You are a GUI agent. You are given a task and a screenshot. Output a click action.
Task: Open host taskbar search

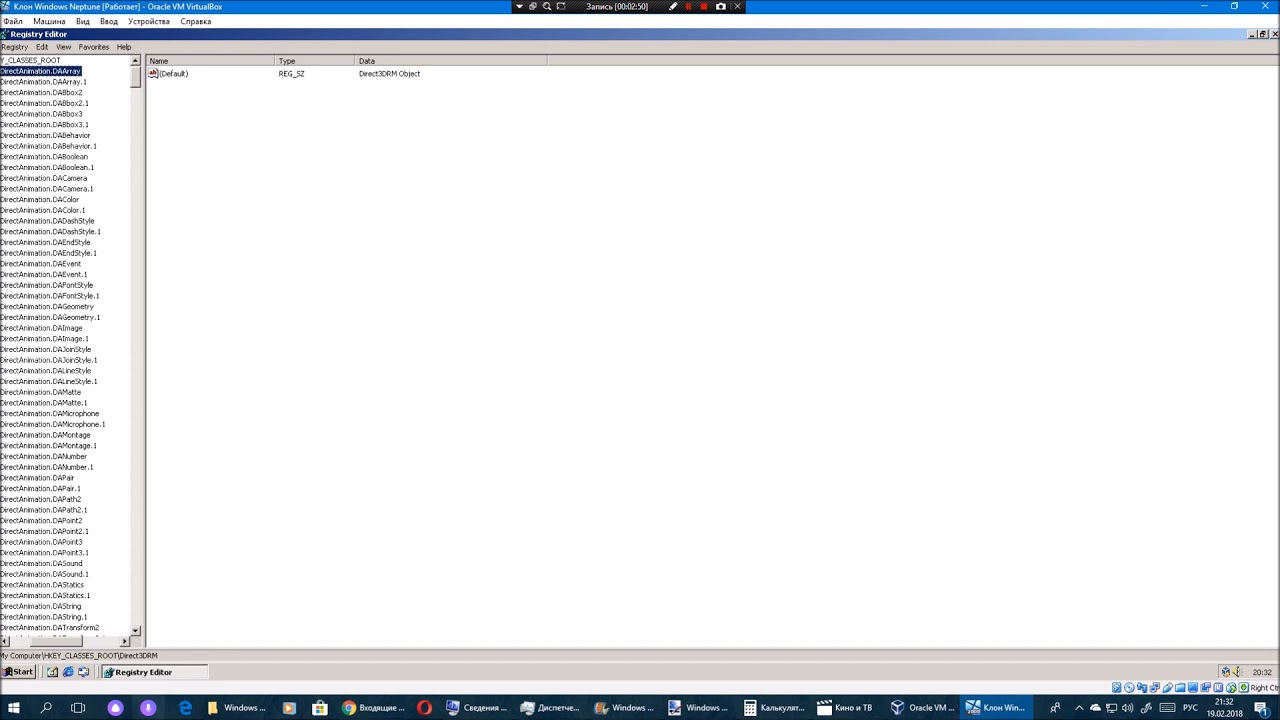[46, 708]
